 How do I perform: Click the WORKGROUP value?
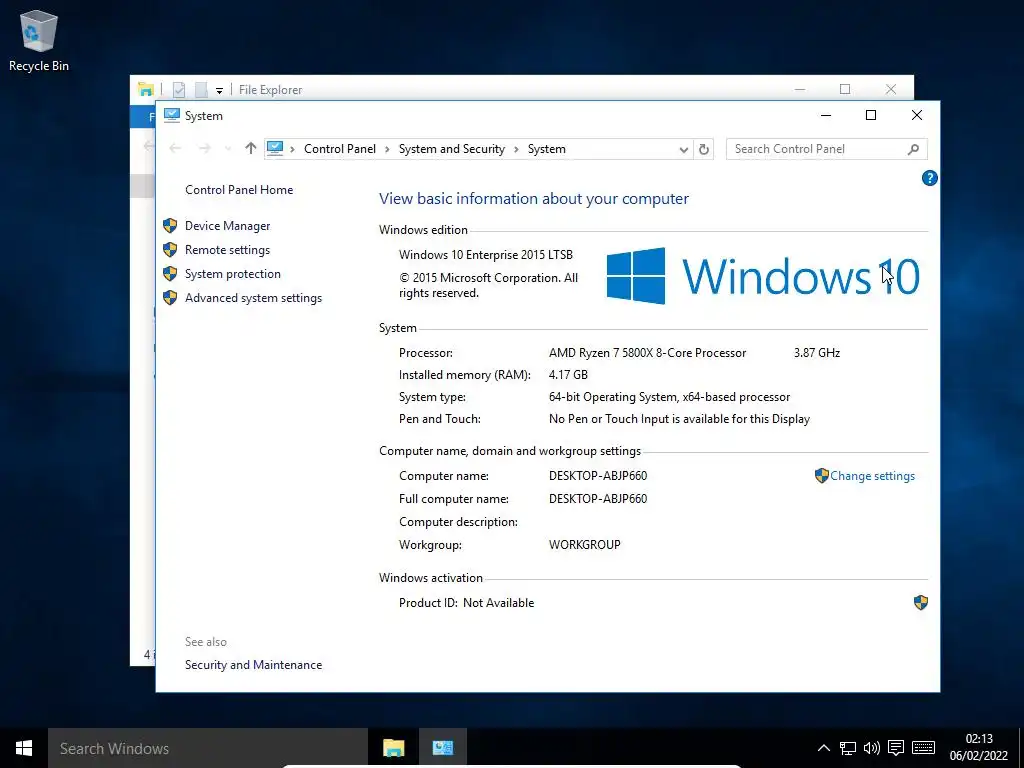pyautogui.click(x=584, y=545)
